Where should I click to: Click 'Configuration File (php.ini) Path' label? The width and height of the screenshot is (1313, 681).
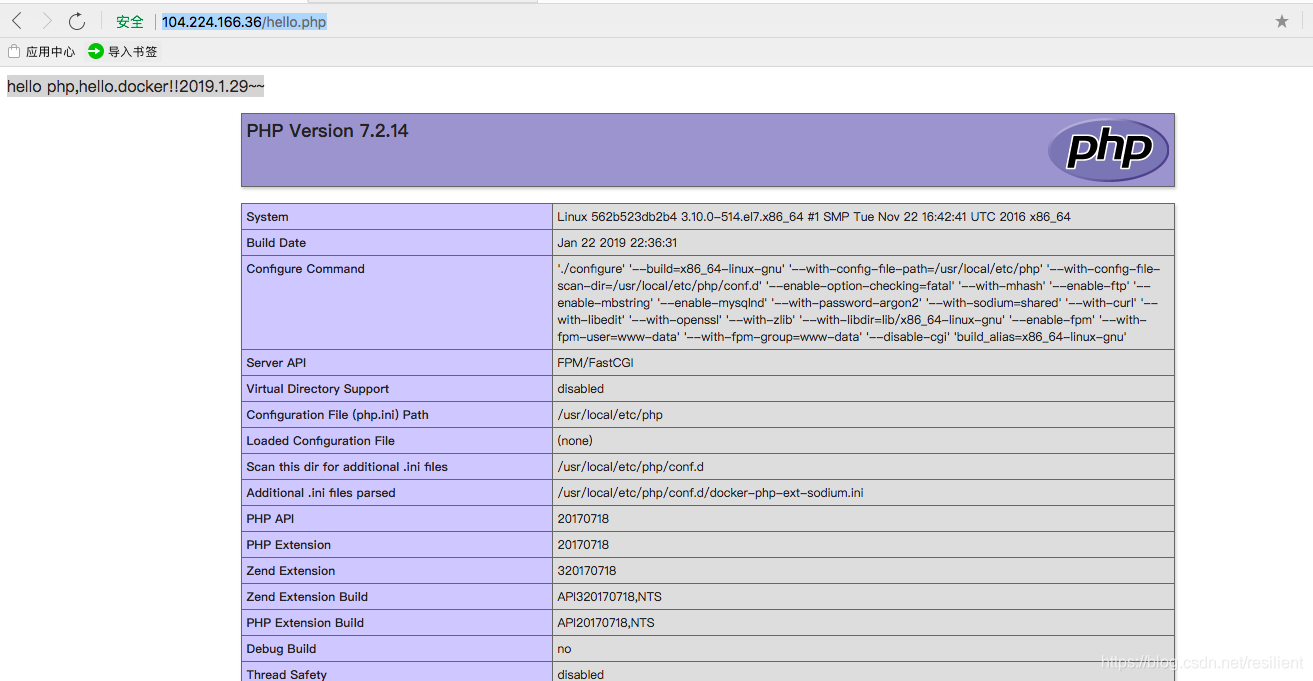(337, 415)
